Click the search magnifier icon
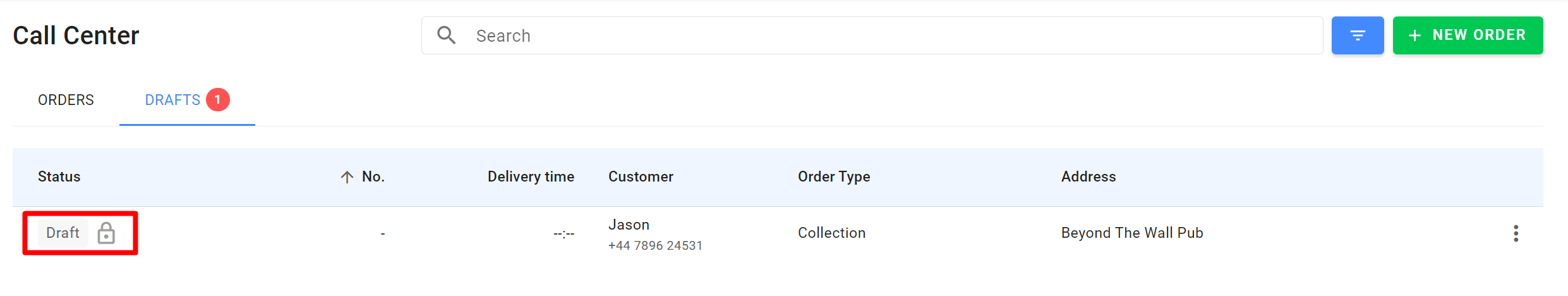This screenshot has width=1568, height=296. pyautogui.click(x=447, y=35)
